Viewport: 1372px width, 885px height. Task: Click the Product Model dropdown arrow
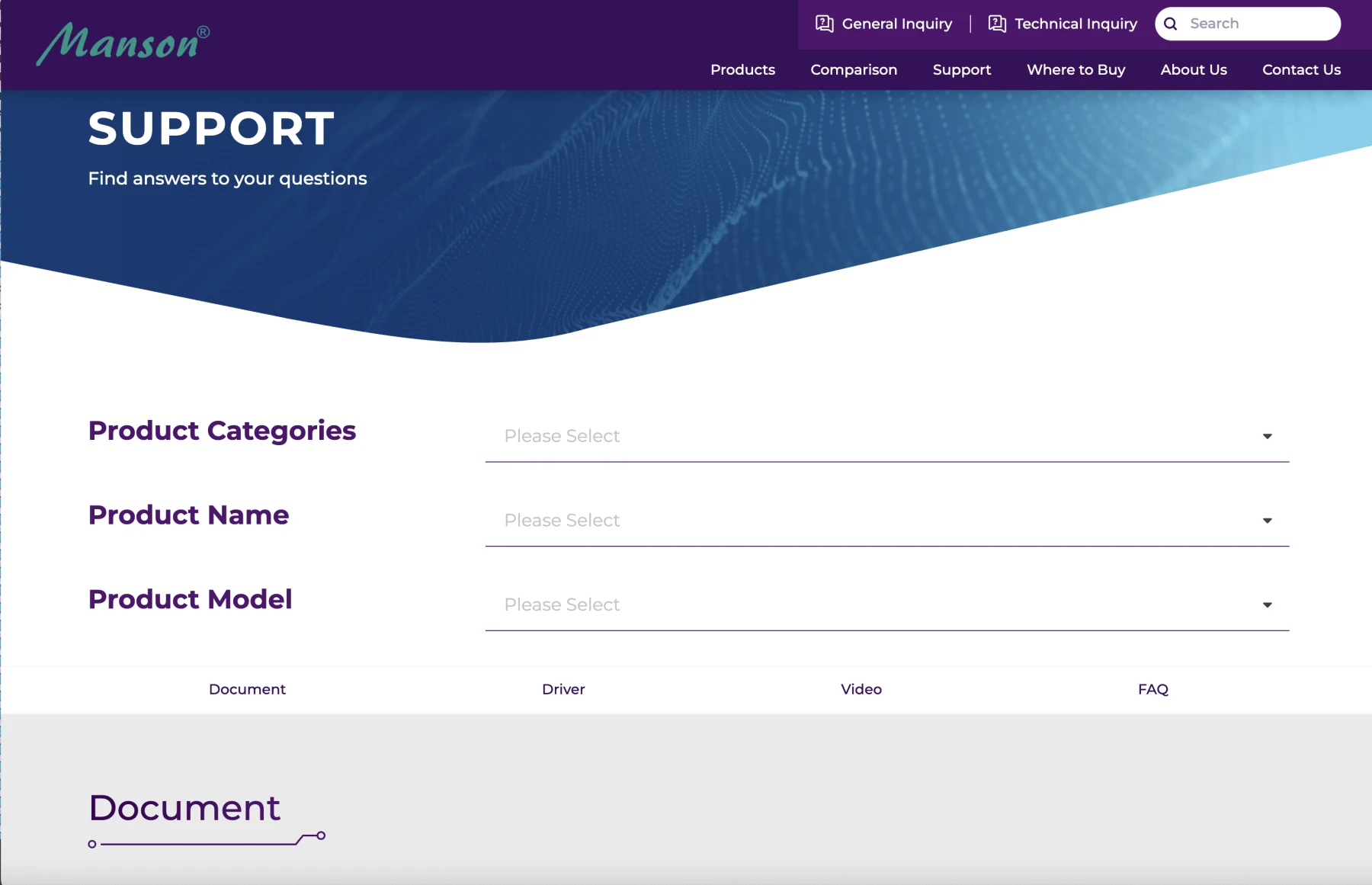[1267, 605]
